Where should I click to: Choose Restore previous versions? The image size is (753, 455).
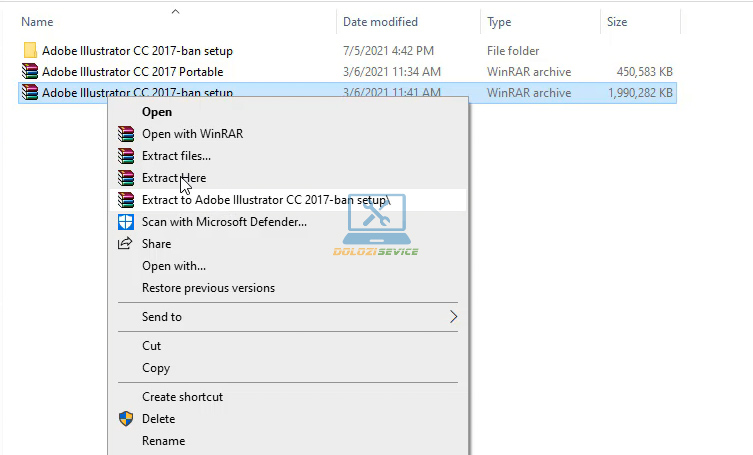click(208, 288)
